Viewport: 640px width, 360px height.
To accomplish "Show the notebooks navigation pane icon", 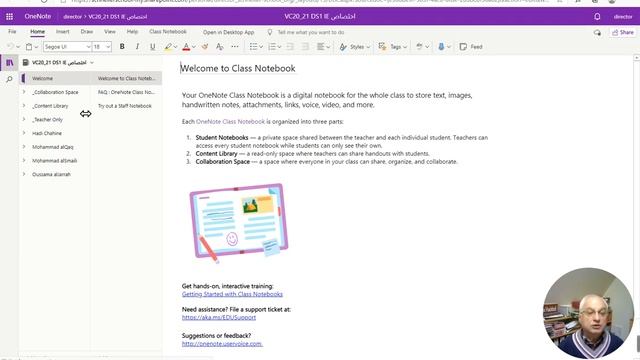I will click(x=9, y=63).
